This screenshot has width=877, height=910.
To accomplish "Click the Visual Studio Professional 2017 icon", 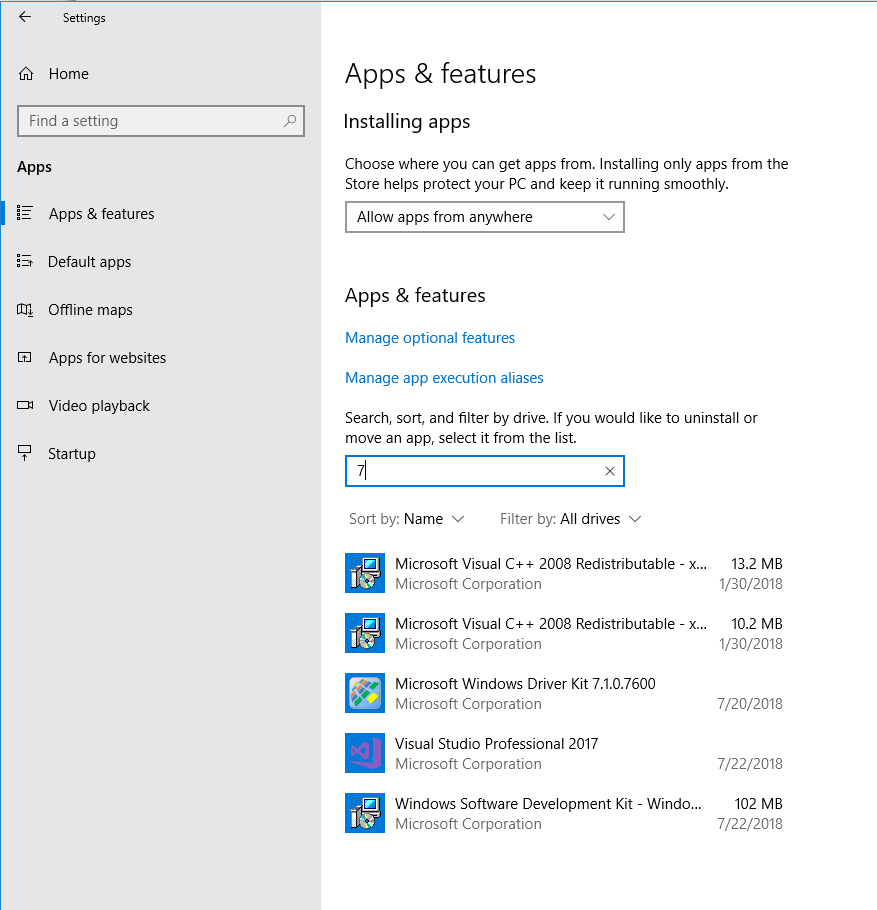I will [365, 753].
